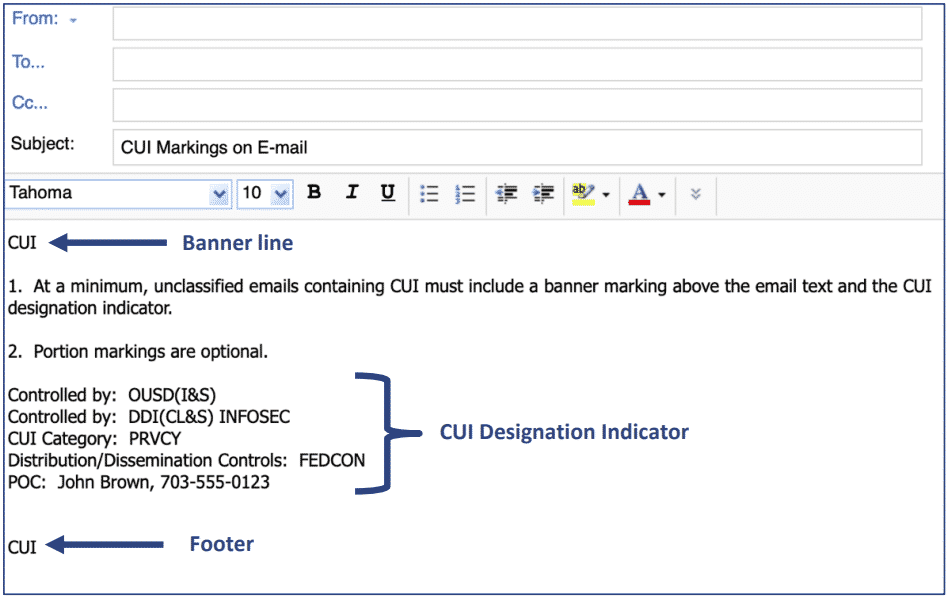This screenshot has height=597, width=951.
Task: Click the From button
Action: [x=35, y=19]
